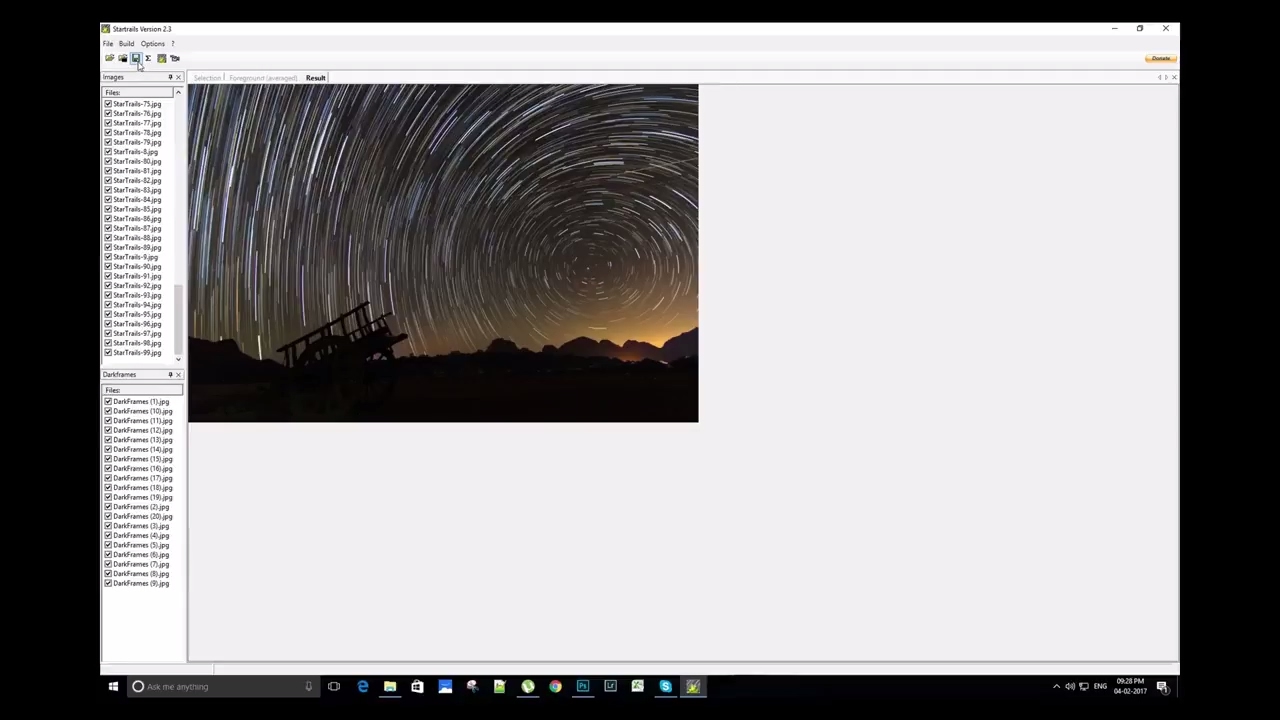The height and width of the screenshot is (720, 1280).
Task: Click the volume icon in system tray
Action: click(x=1070, y=687)
